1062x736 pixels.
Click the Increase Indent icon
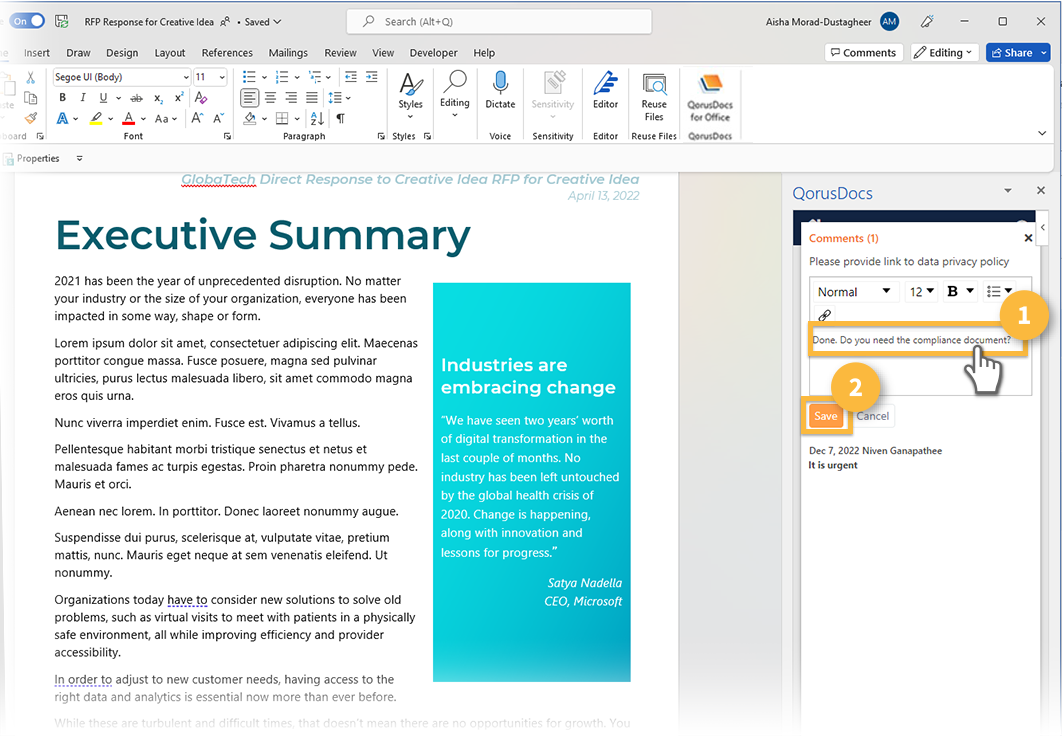pos(372,77)
